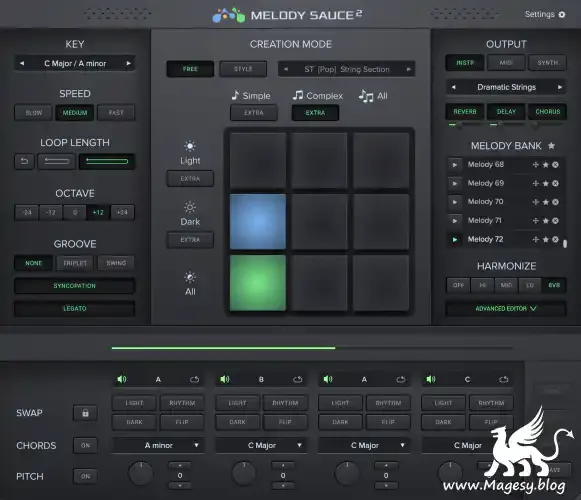Mute first section A speaker icon
Viewport: 581px width, 500px height.
(x=122, y=379)
